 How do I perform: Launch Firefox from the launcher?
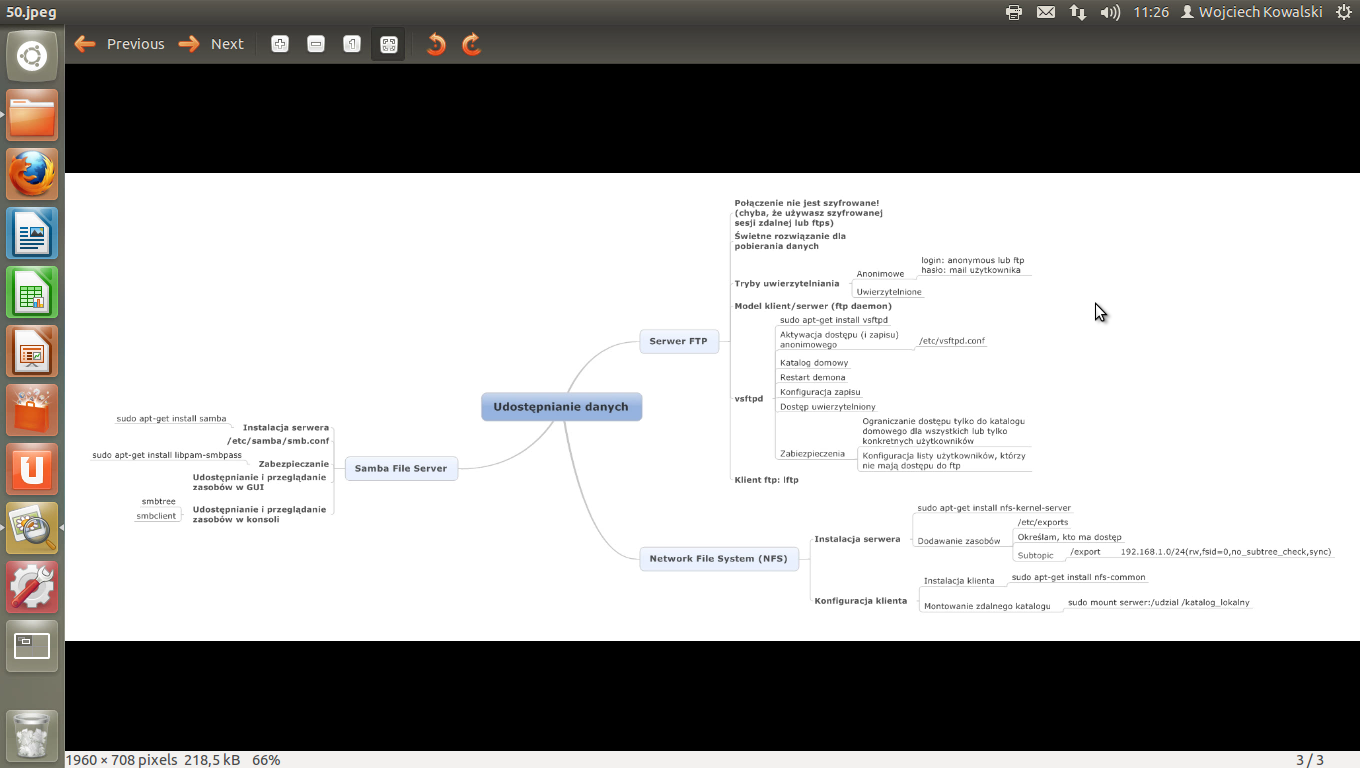click(32, 174)
